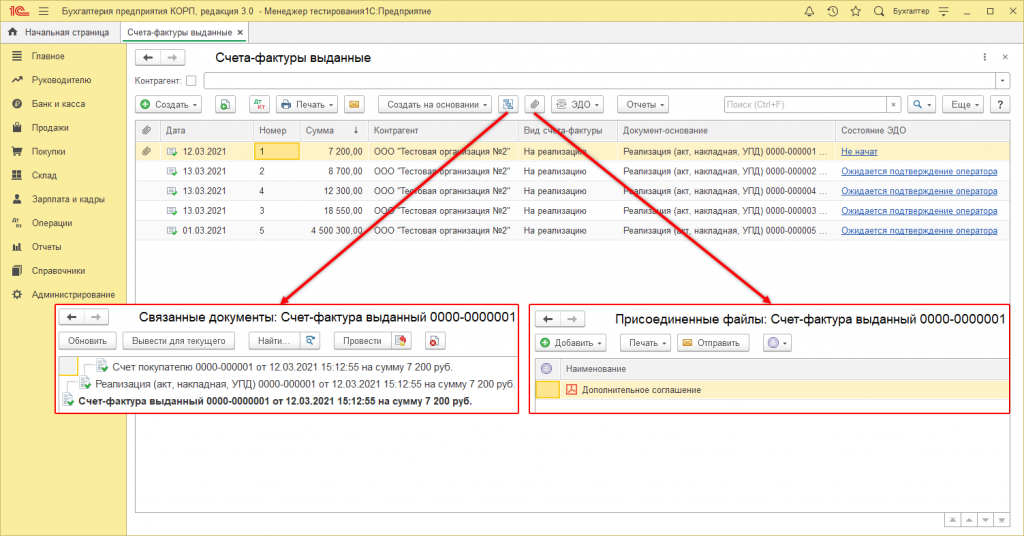Click the create-by-copy document icon
The width and height of the screenshot is (1024, 536).
[x=225, y=104]
